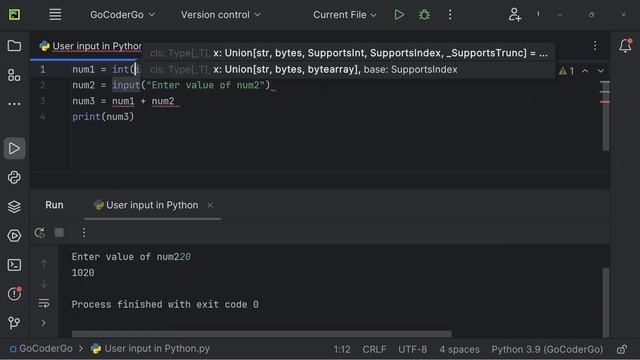Change the 4 spaces indent setting
The height and width of the screenshot is (360, 640).
point(460,349)
